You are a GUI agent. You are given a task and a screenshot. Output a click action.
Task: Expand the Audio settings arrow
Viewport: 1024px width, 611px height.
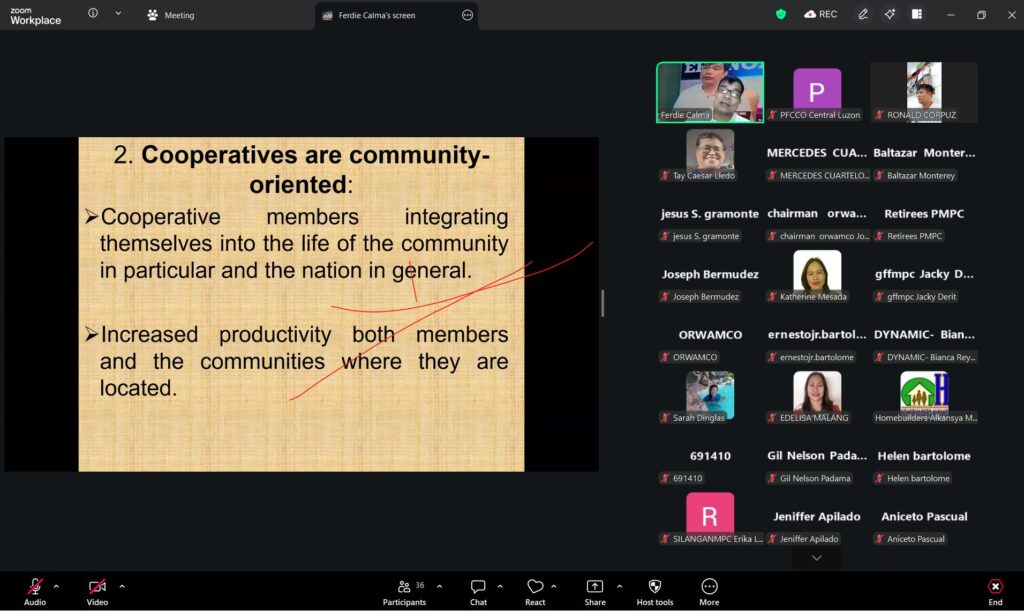coord(56,586)
